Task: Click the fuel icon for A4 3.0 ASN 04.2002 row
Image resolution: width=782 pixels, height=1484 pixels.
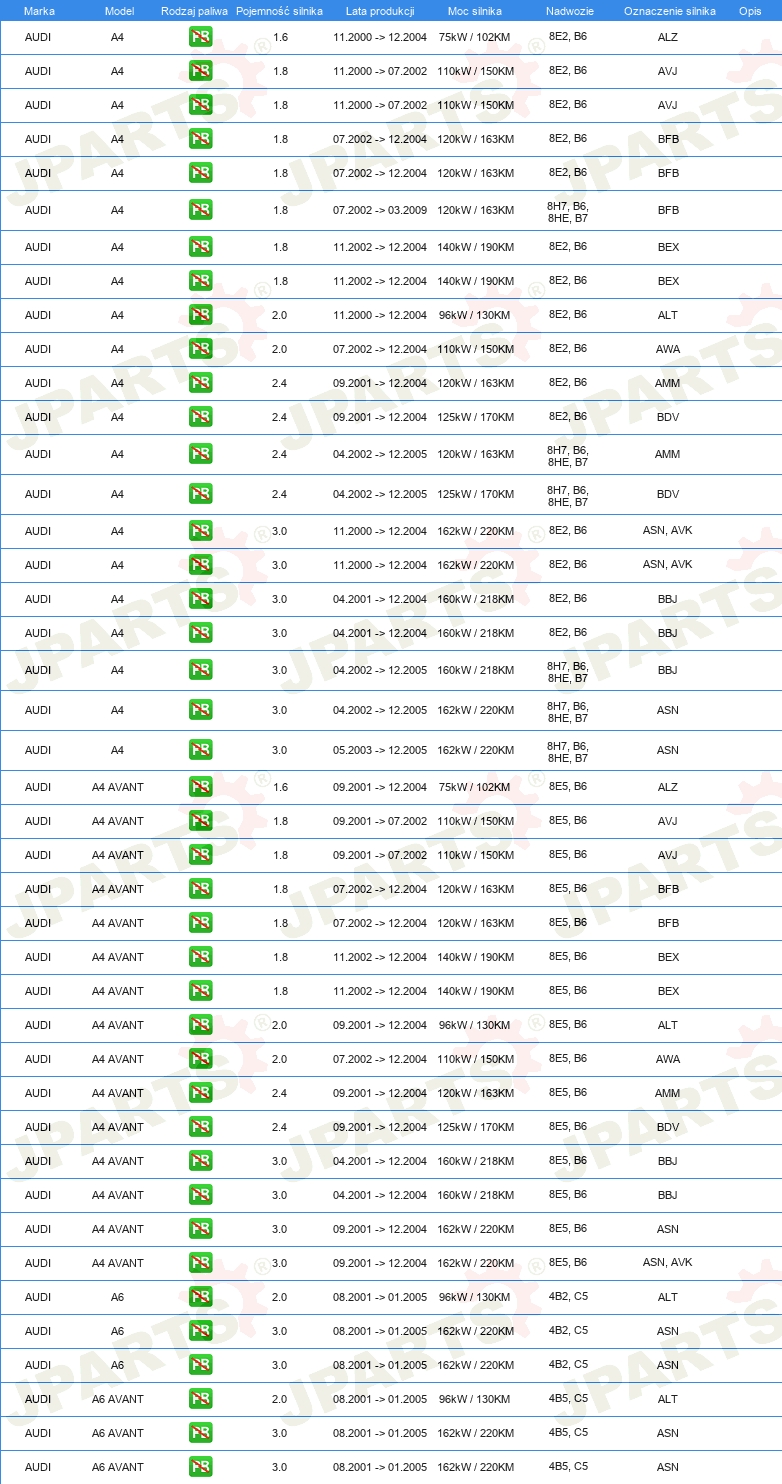Action: click(x=200, y=710)
